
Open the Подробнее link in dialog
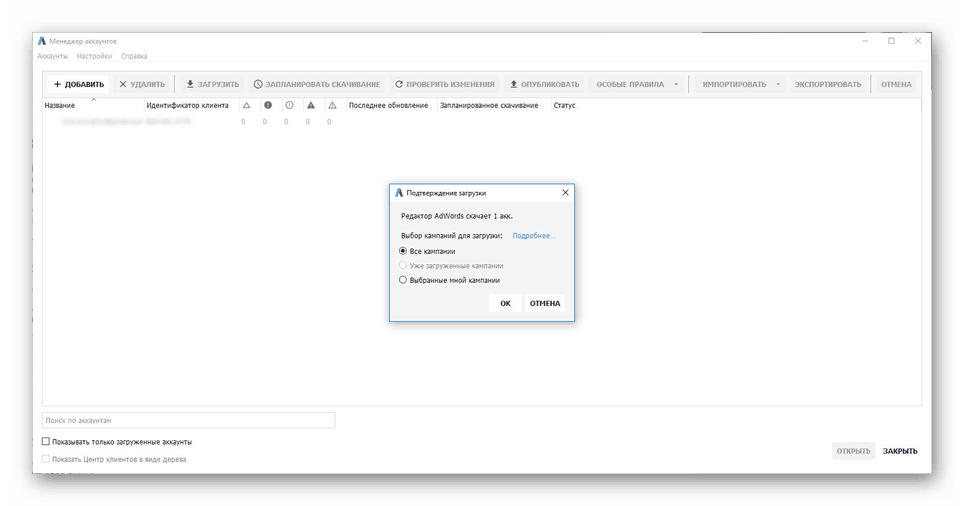pos(534,235)
